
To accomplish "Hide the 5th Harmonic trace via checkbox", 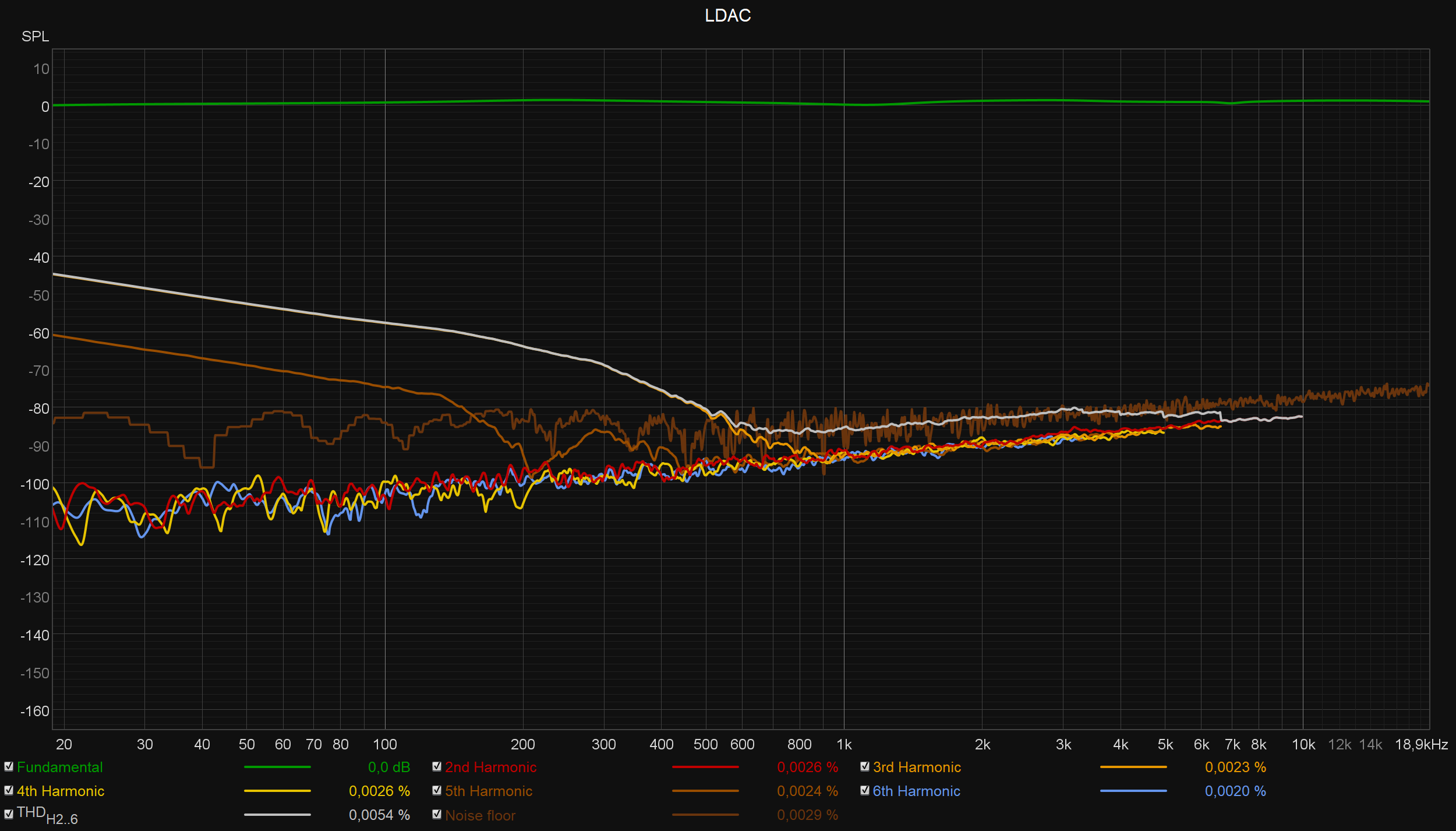I will [x=437, y=791].
